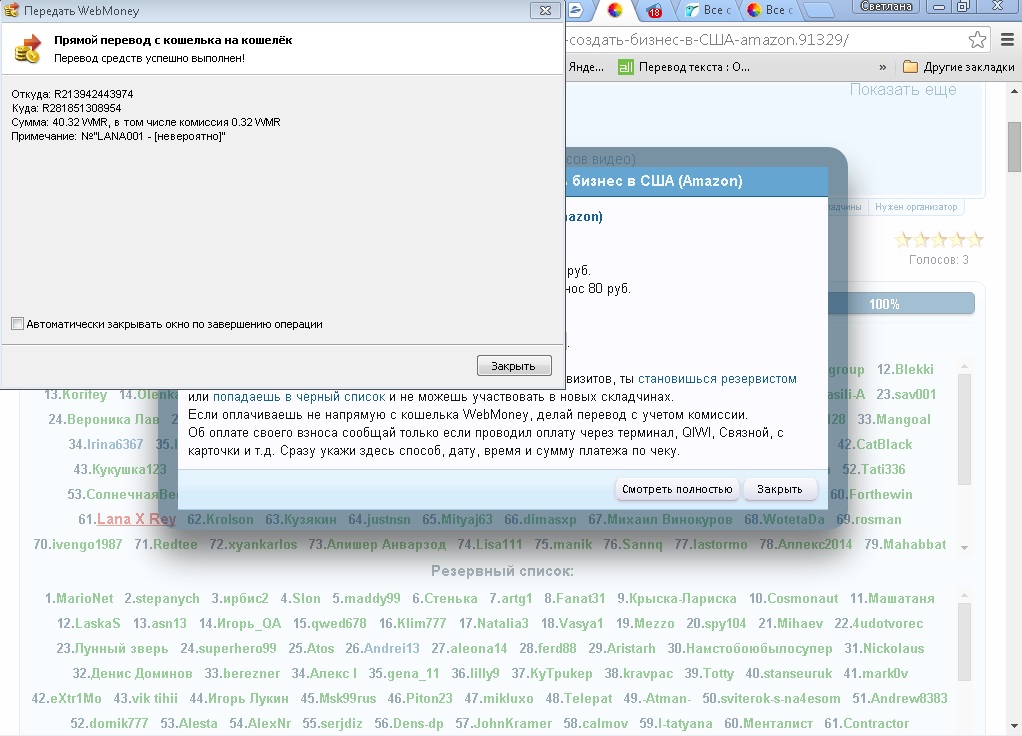Switch to the rightmost Все с color-wheel tab

coord(770,10)
